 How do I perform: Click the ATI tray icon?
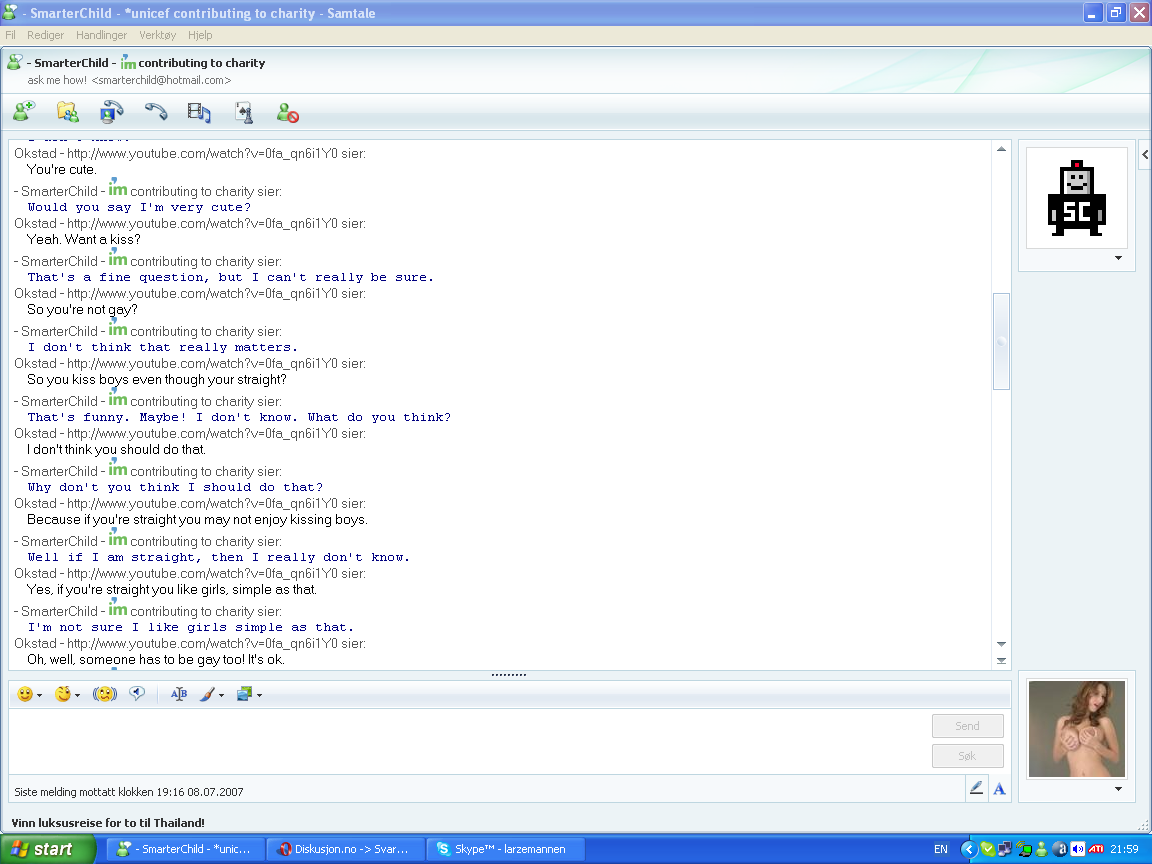pos(1096,849)
